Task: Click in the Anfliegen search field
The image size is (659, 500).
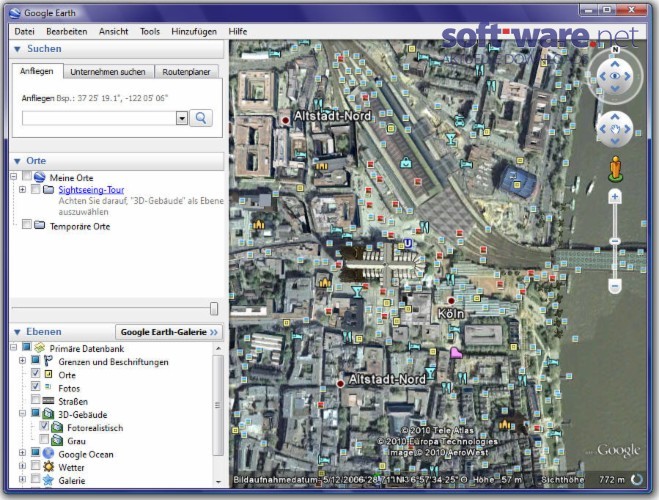Action: click(x=100, y=118)
